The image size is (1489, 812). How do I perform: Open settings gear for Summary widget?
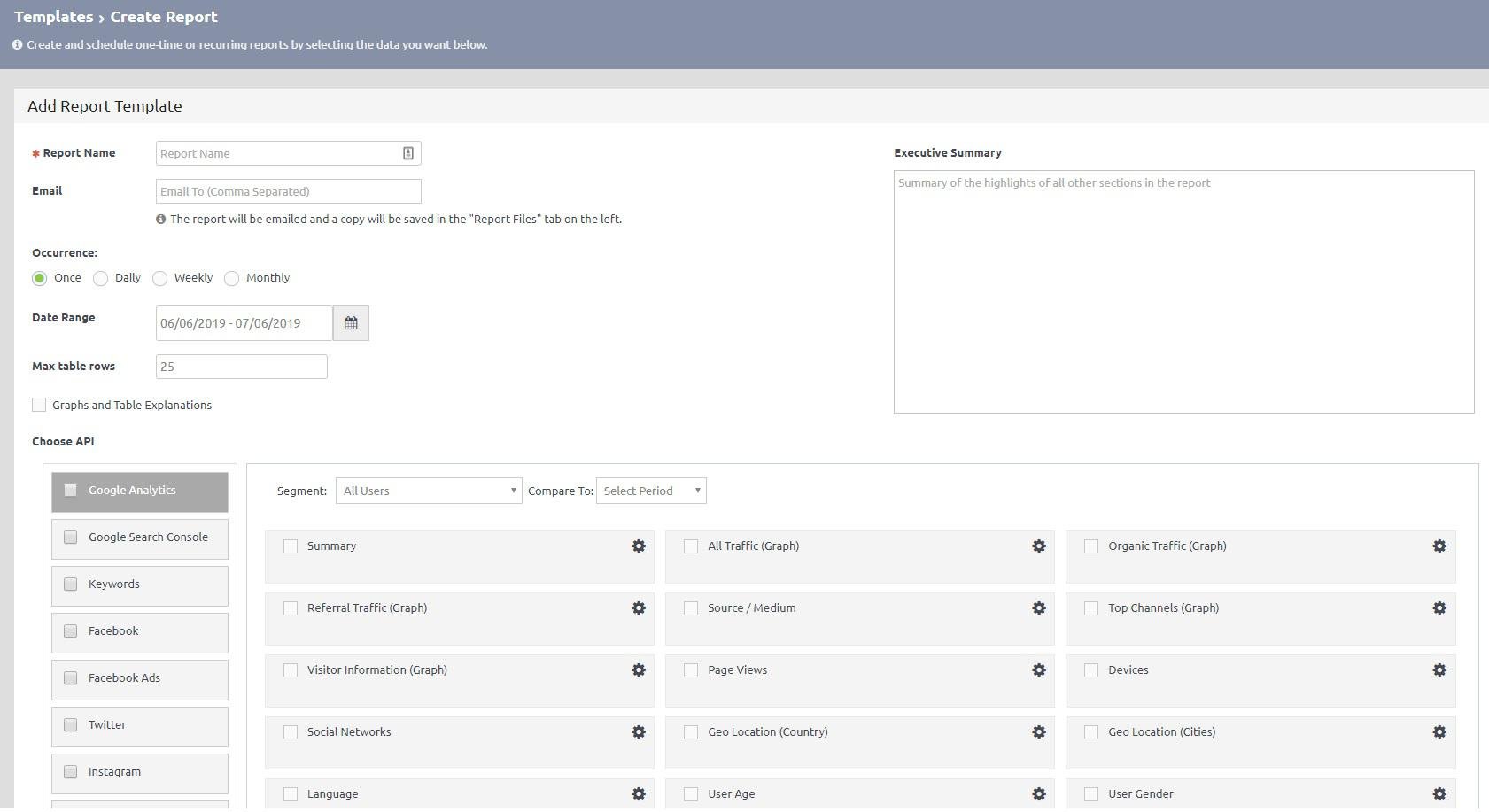click(x=639, y=546)
